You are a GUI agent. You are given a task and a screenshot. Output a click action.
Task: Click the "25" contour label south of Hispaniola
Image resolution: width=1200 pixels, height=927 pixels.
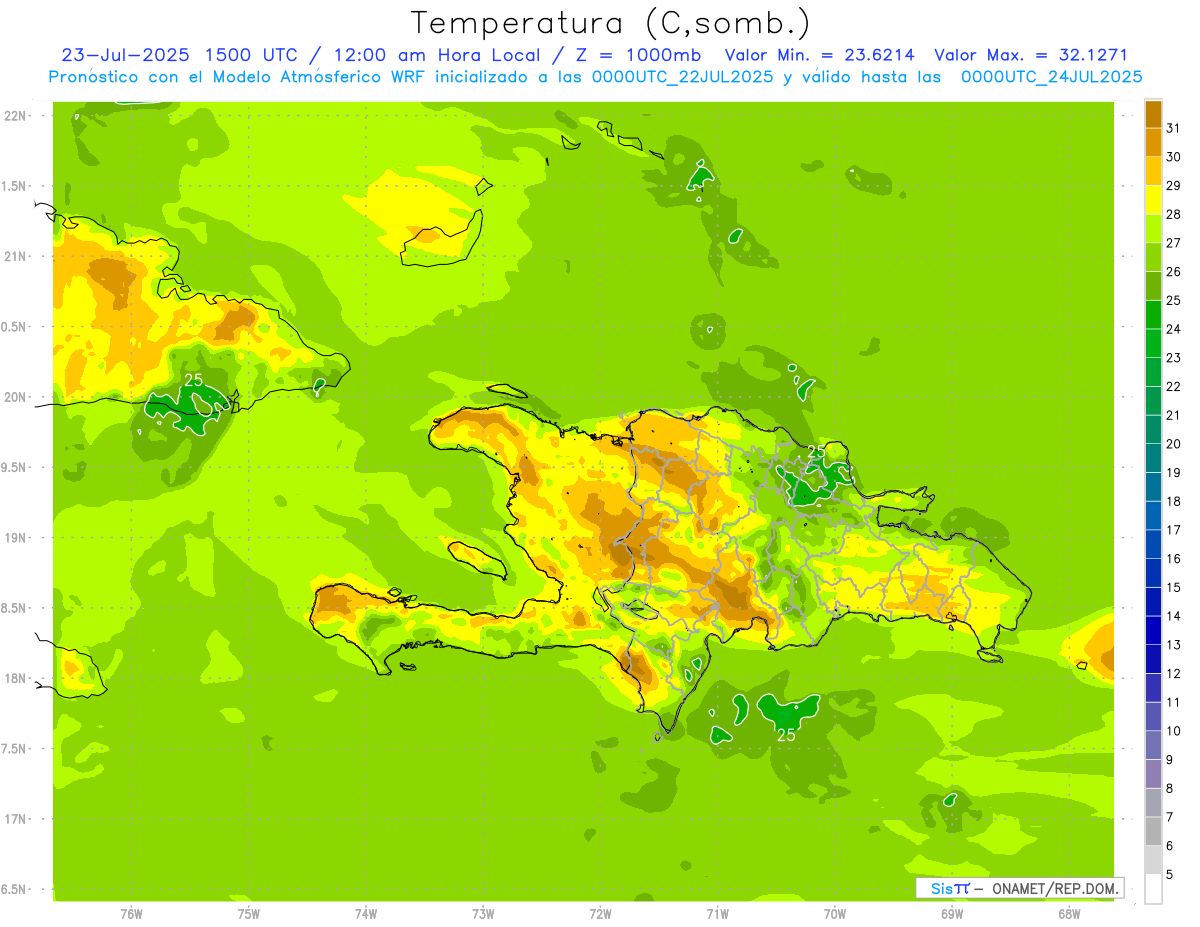point(787,735)
